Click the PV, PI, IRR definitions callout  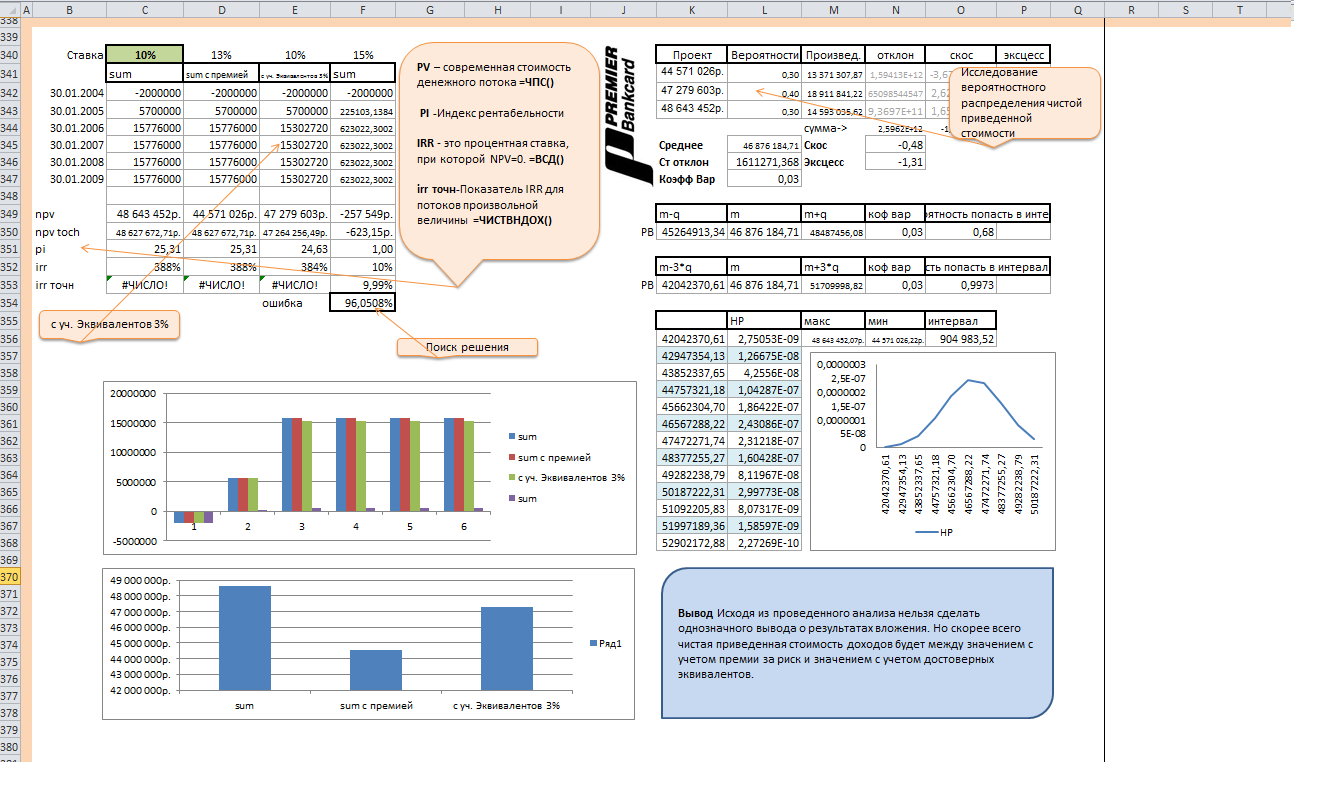click(498, 150)
